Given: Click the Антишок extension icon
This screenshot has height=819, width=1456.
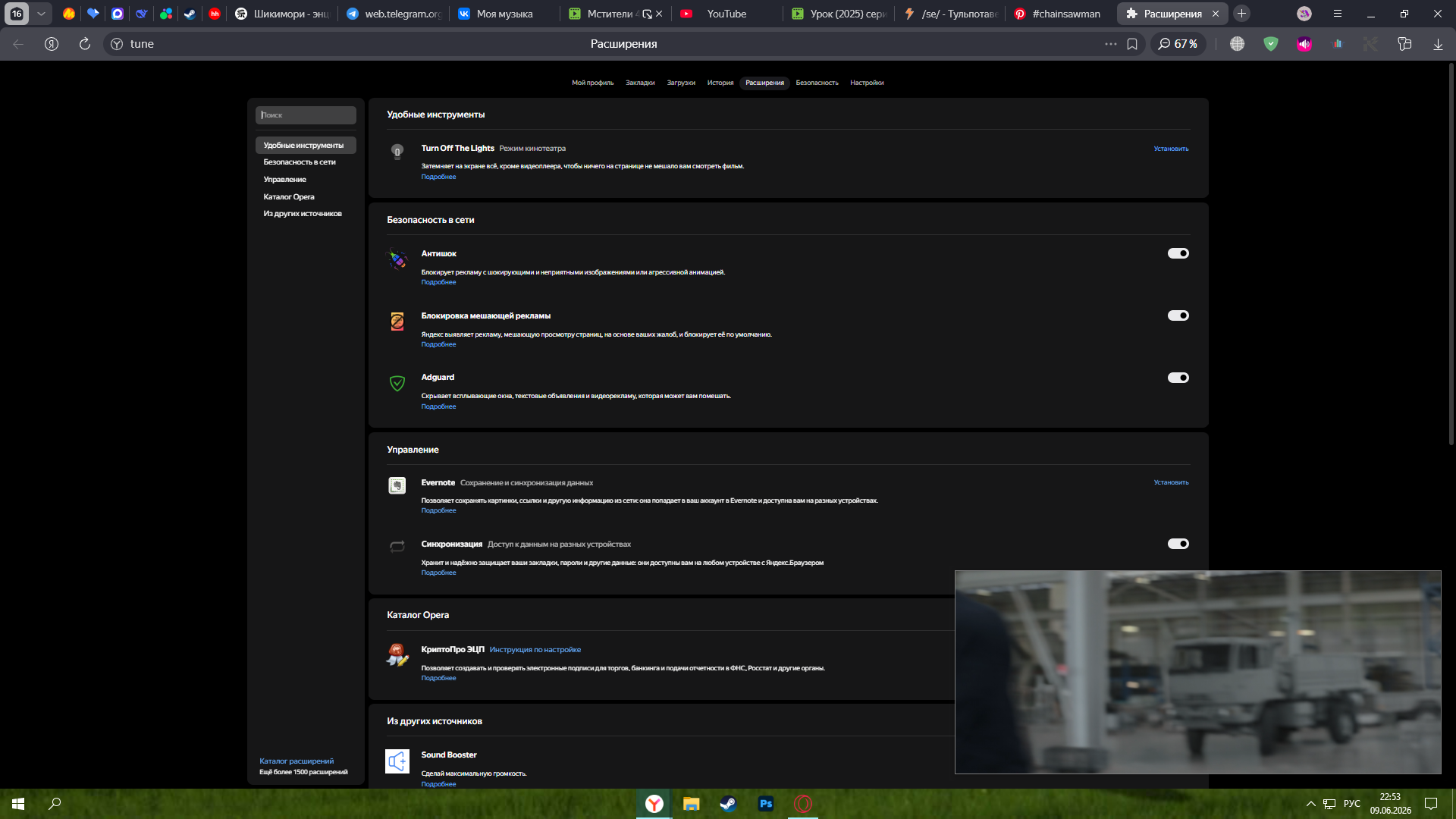Looking at the screenshot, I should click(397, 259).
